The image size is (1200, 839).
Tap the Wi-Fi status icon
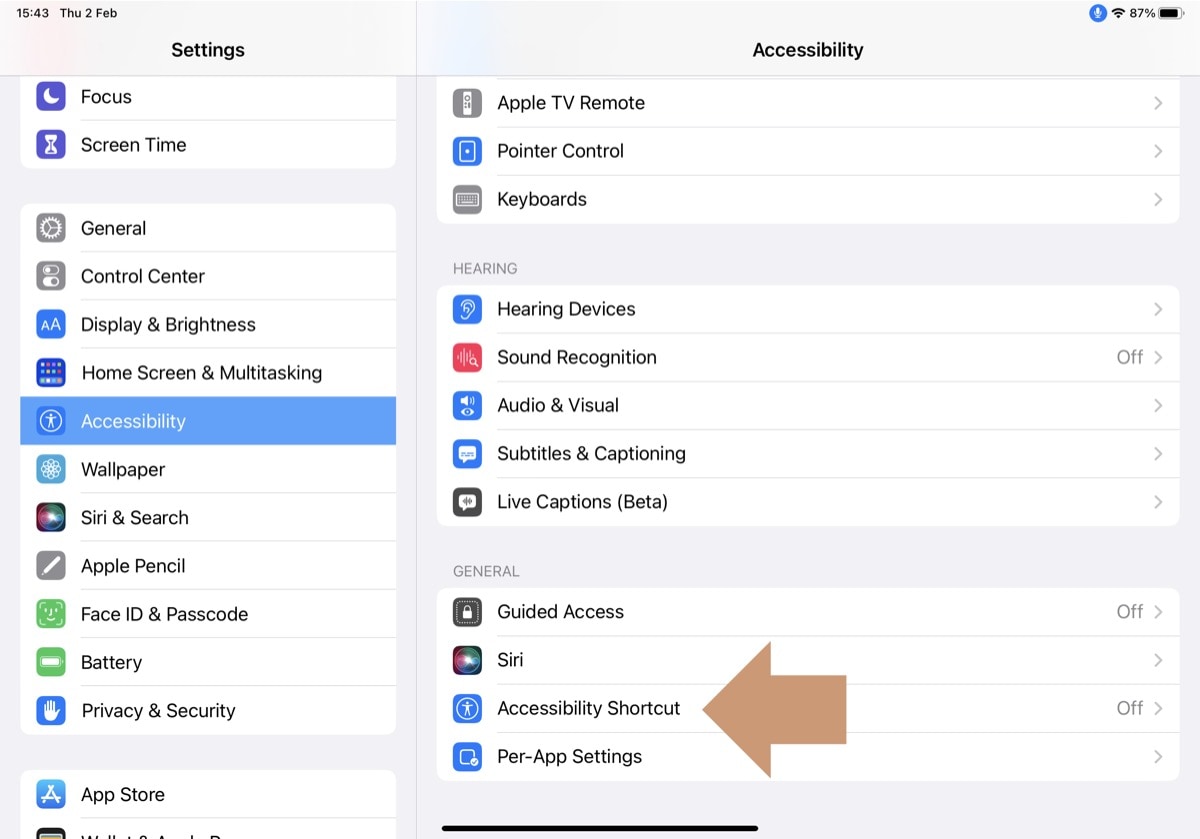click(x=1118, y=13)
